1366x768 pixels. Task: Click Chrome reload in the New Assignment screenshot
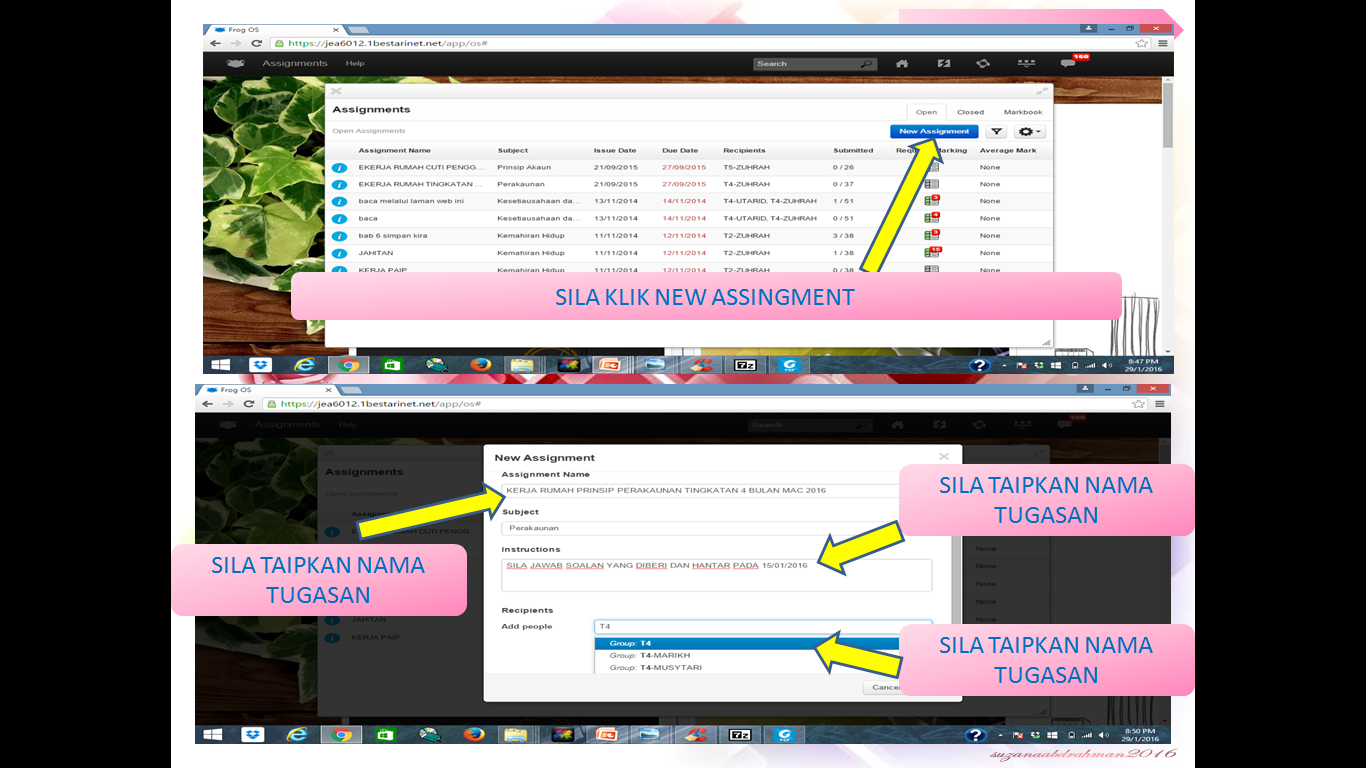[251, 404]
